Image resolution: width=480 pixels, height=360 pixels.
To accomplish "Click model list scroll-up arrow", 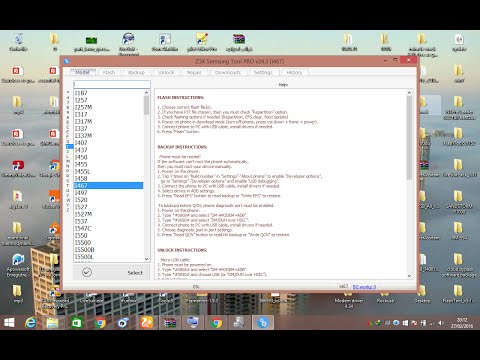I will click(146, 93).
